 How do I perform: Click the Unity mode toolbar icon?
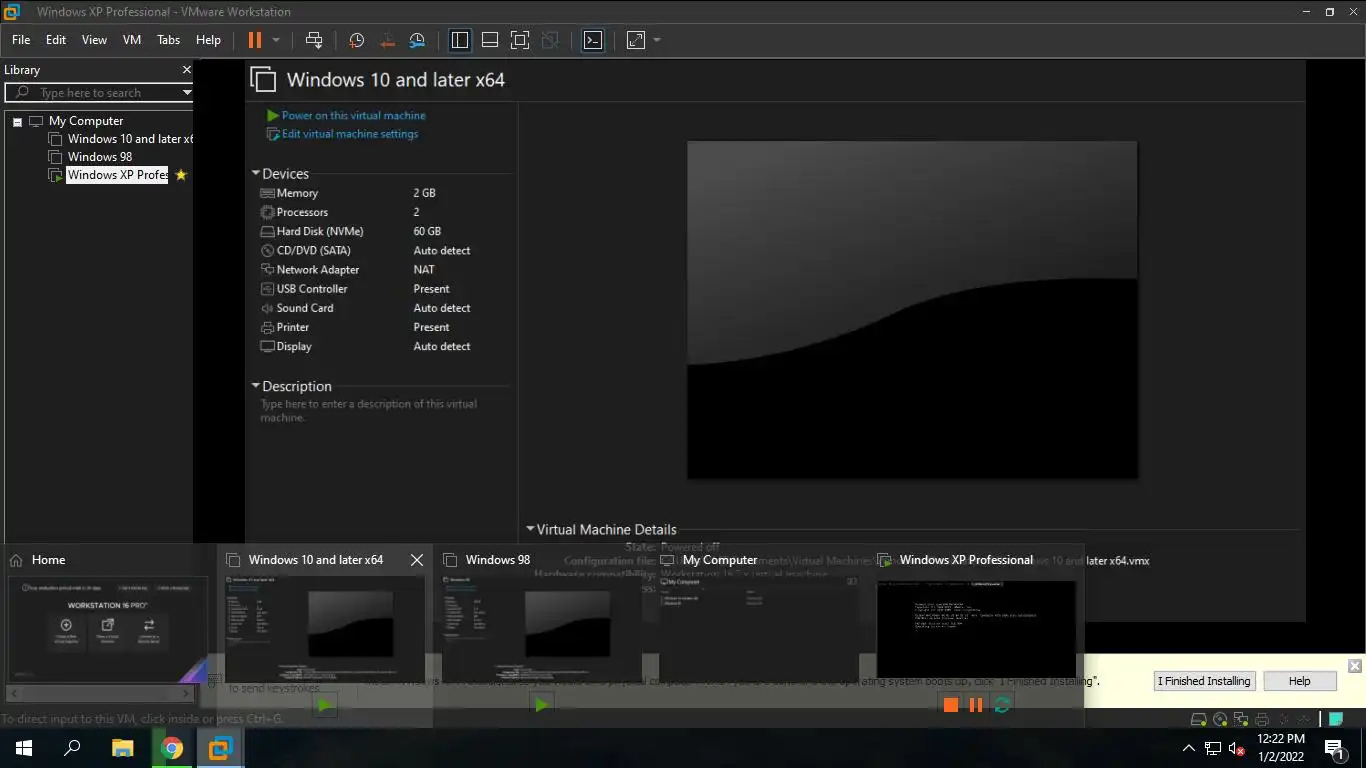pyautogui.click(x=550, y=40)
